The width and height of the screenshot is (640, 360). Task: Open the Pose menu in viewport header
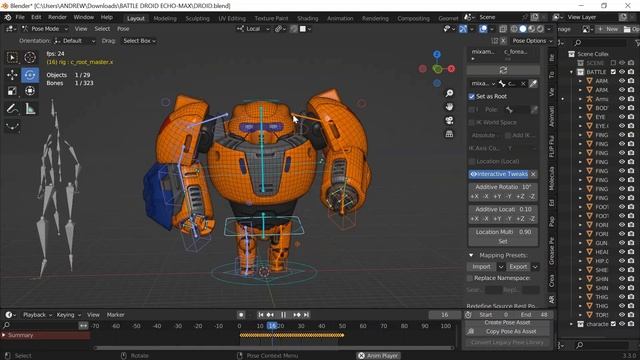(x=123, y=29)
